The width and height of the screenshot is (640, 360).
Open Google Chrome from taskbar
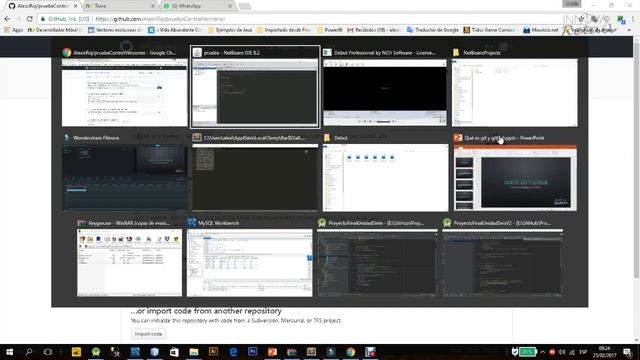tap(350, 352)
